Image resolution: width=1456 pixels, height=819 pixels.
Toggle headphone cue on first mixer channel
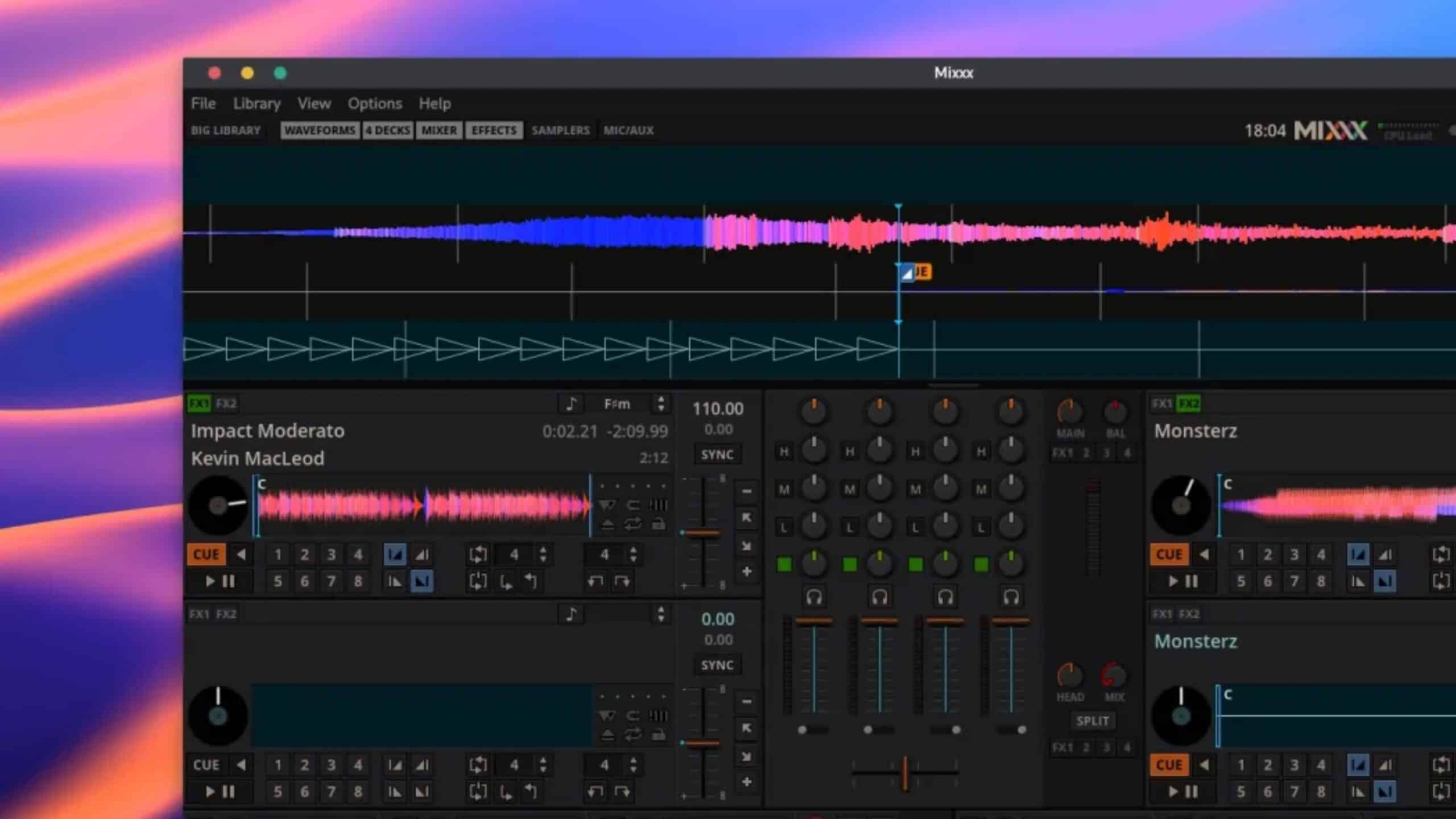(x=814, y=597)
